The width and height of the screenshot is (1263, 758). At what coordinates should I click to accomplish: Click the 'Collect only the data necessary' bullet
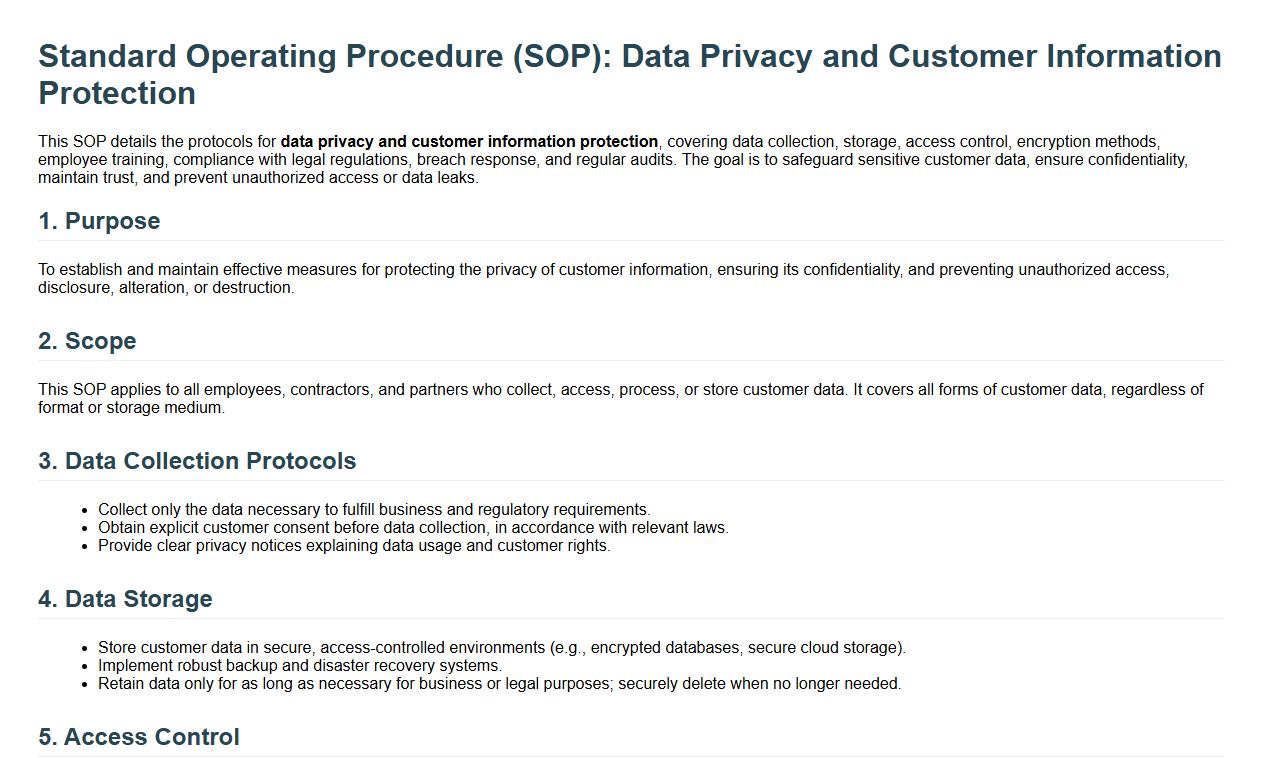tap(374, 510)
